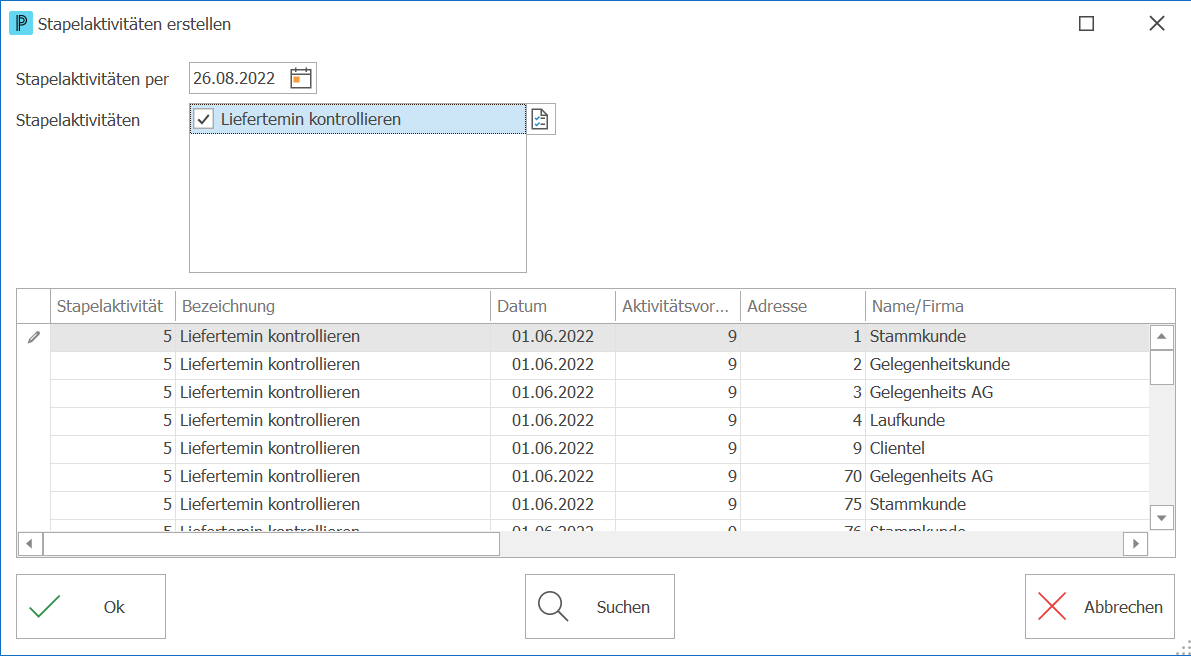This screenshot has height=656, width=1191.
Task: Click Bezeichnung cell in the Clientel row
Action: pyautogui.click(x=333, y=449)
